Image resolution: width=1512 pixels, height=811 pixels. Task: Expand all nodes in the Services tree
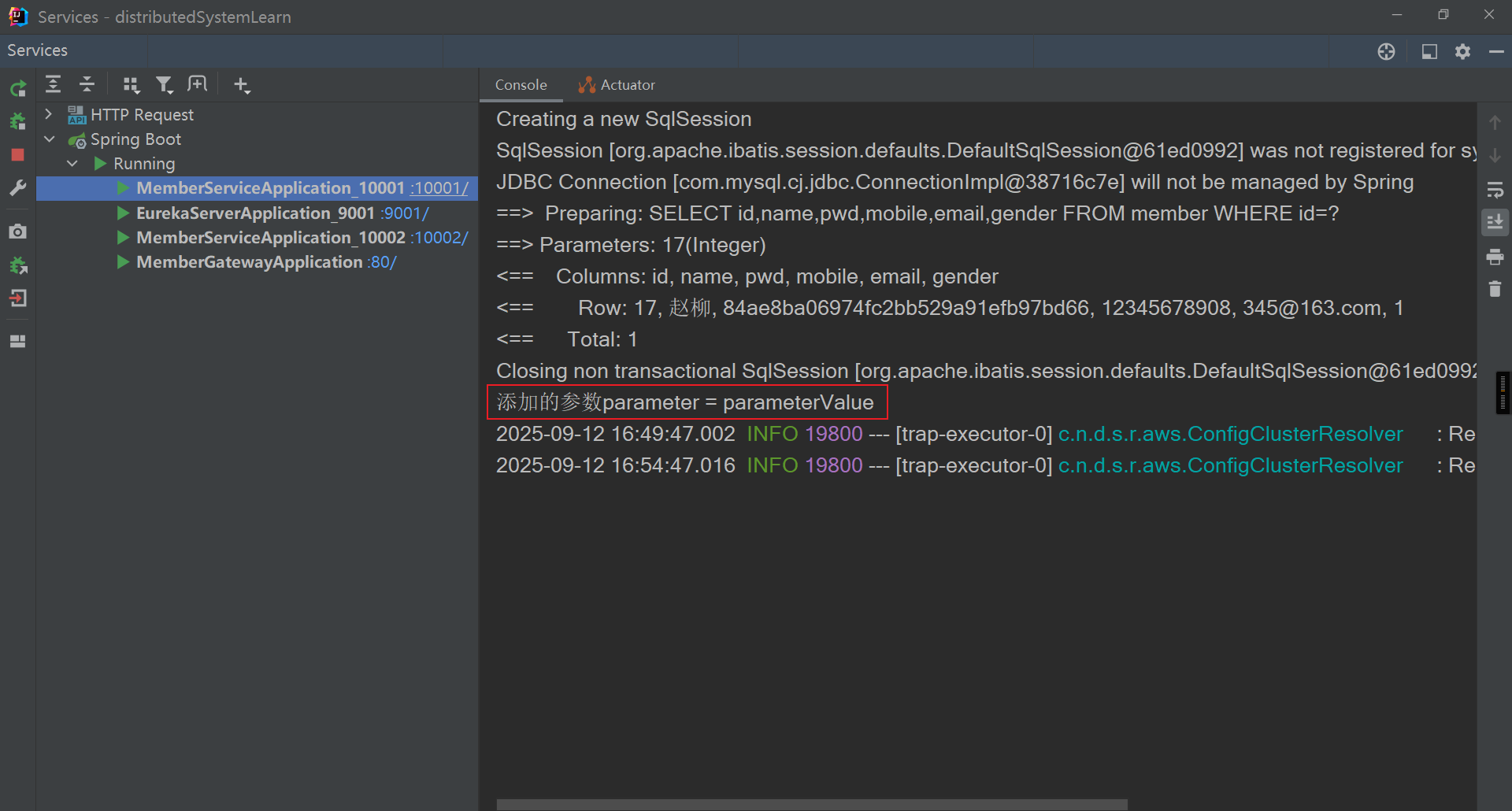53,85
